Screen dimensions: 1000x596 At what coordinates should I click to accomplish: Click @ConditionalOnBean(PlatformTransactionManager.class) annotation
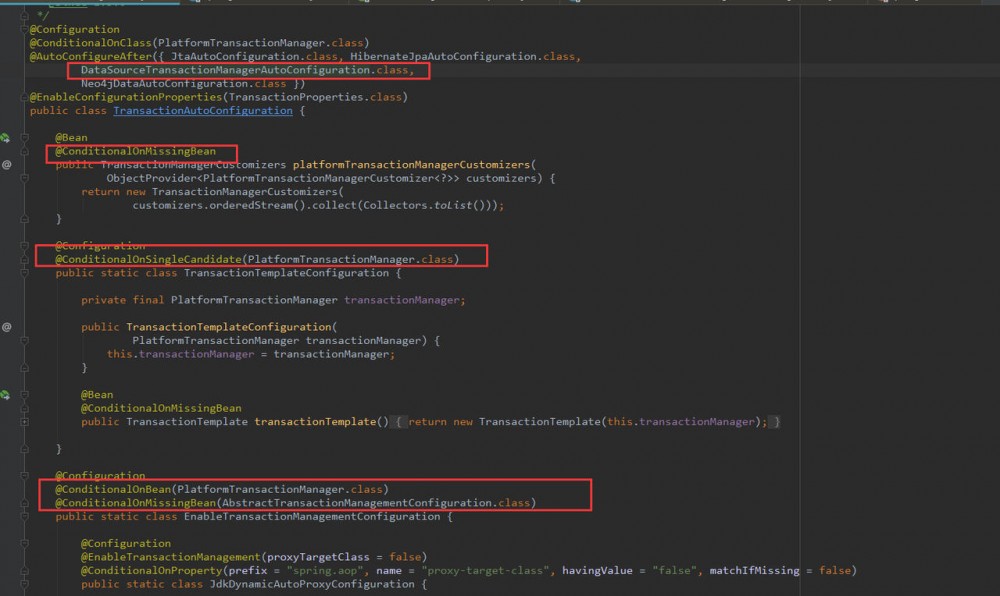coord(222,489)
